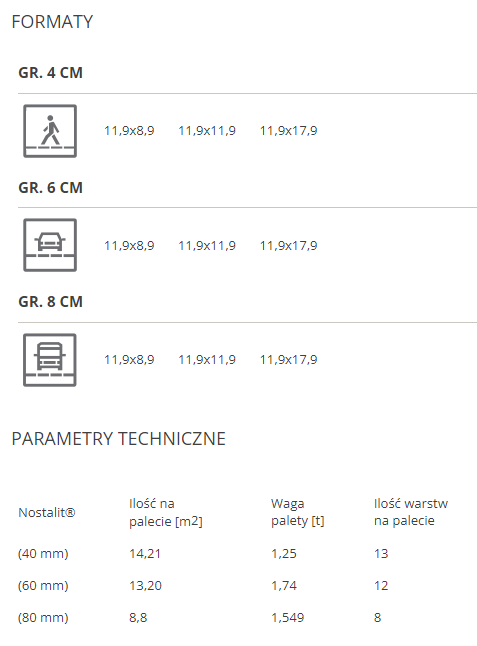
Task: Select 11,9x11,9 format under GR. 8 CM
Action: click(207, 360)
